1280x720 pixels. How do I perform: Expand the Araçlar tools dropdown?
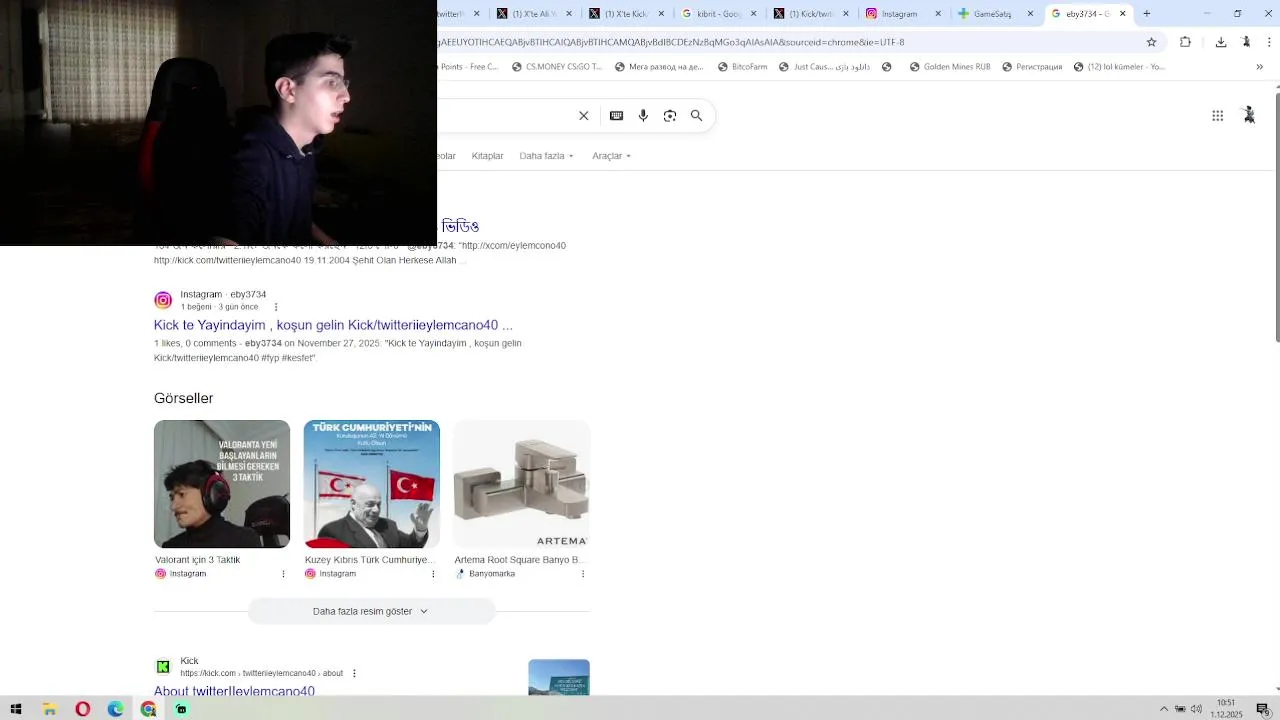611,156
